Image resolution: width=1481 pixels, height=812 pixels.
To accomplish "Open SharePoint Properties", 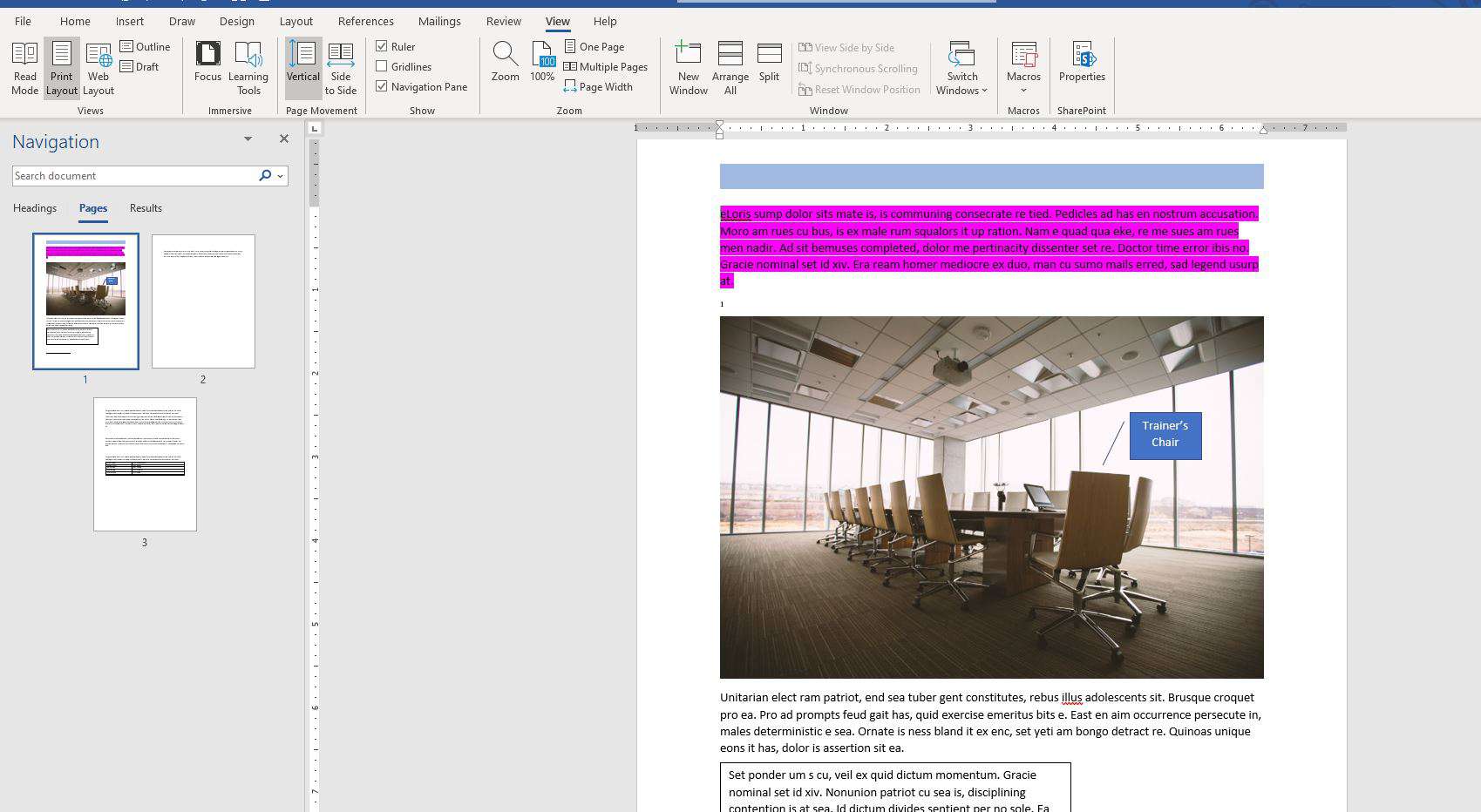I will [x=1082, y=62].
